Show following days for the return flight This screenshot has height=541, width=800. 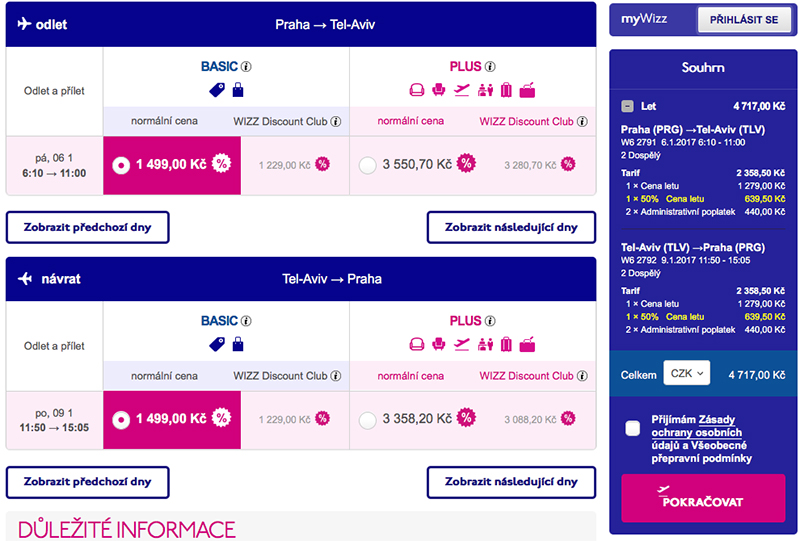click(x=511, y=481)
